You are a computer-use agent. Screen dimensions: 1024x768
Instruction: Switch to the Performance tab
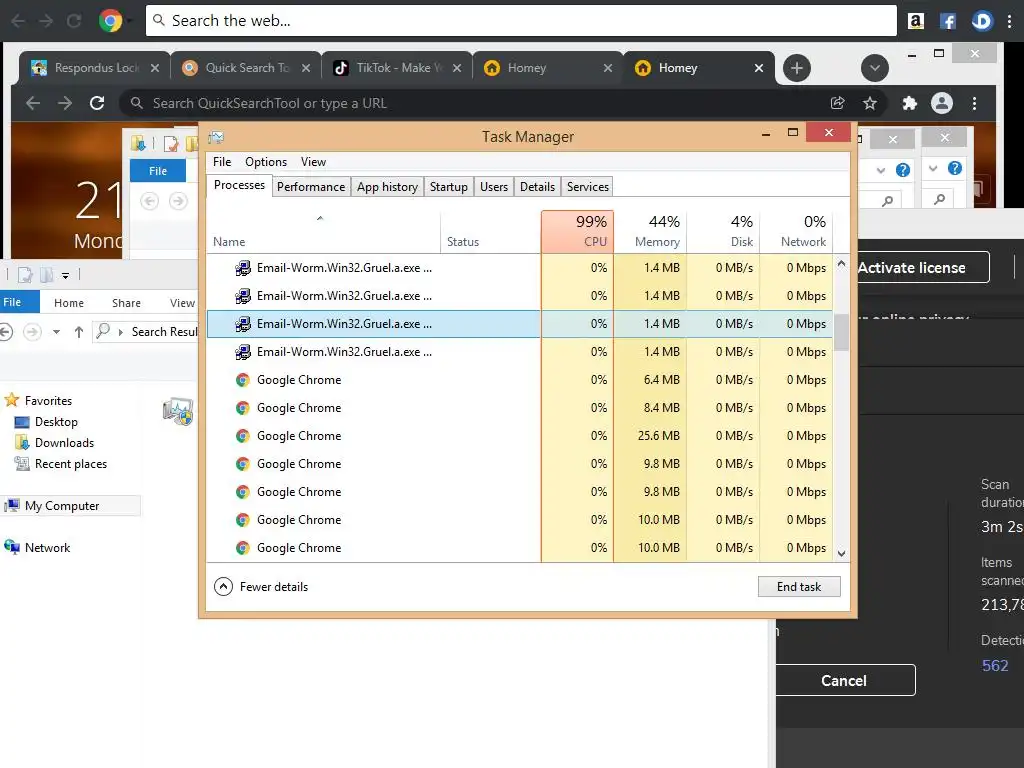311,187
